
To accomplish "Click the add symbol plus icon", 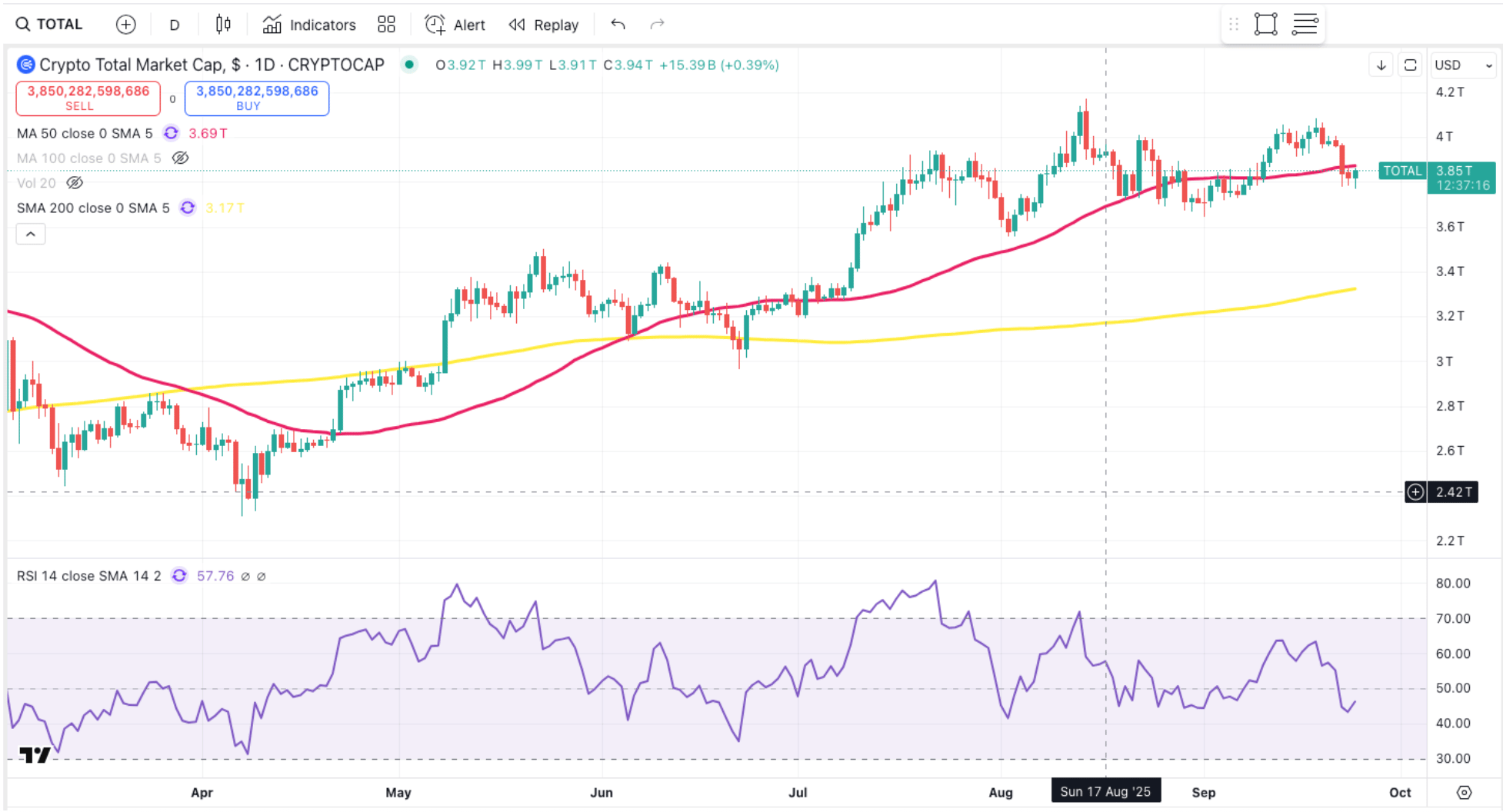I will click(x=125, y=25).
